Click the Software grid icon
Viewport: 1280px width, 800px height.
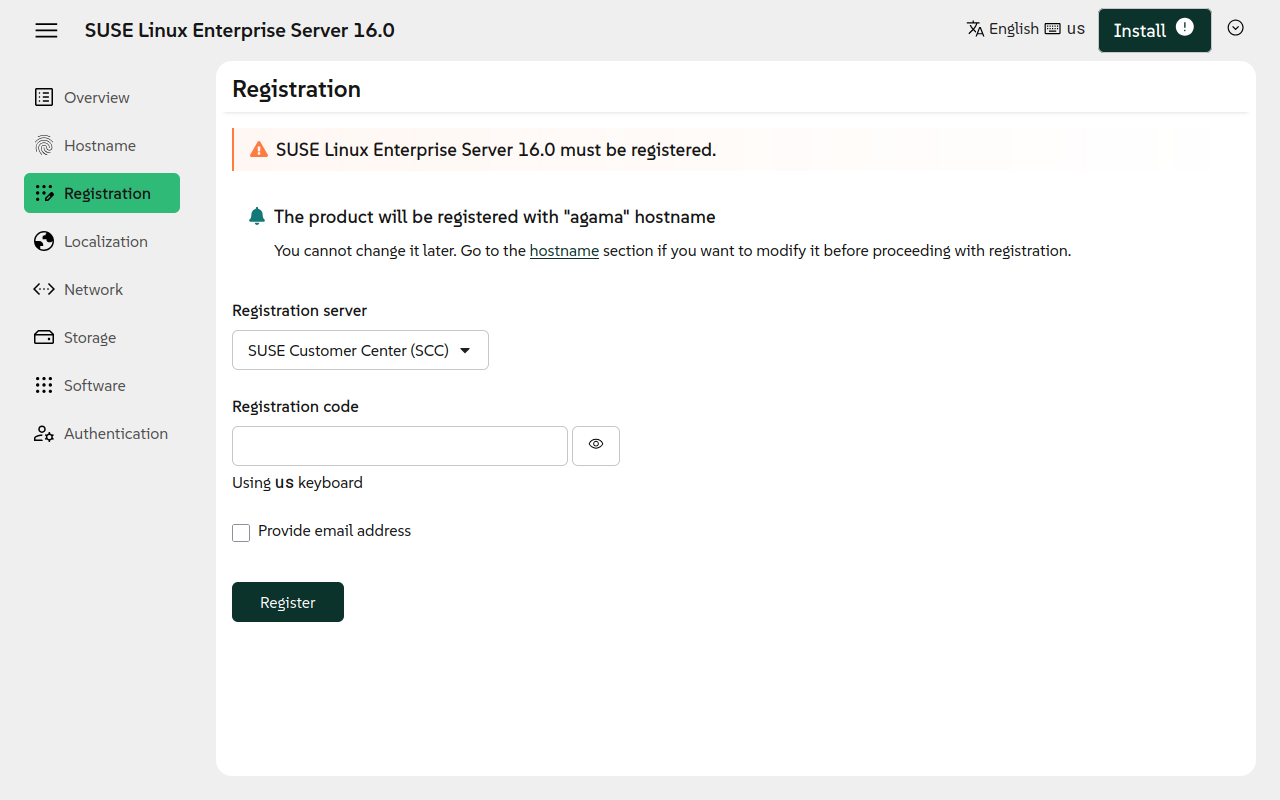pyautogui.click(x=44, y=385)
